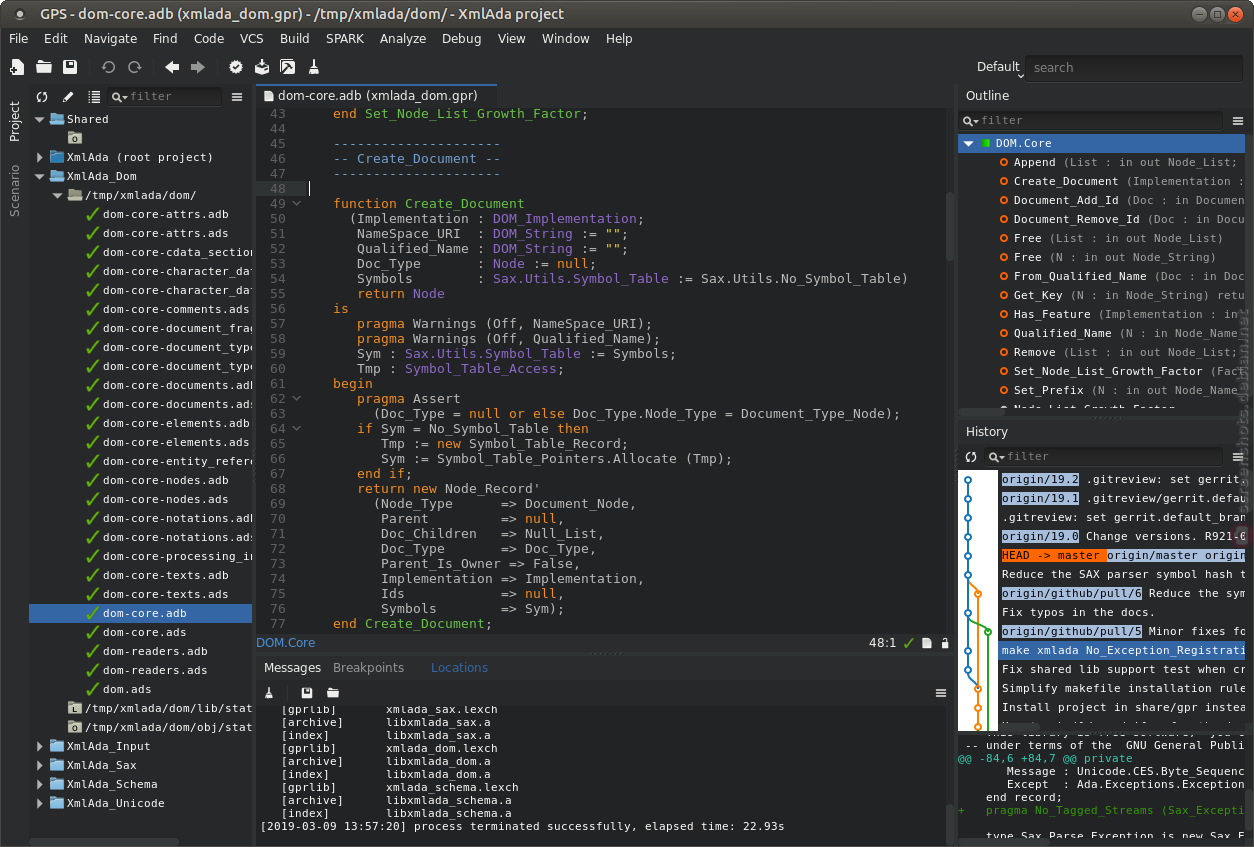Image resolution: width=1254 pixels, height=847 pixels.
Task: Switch to the Breakpoints tab
Action: point(369,667)
